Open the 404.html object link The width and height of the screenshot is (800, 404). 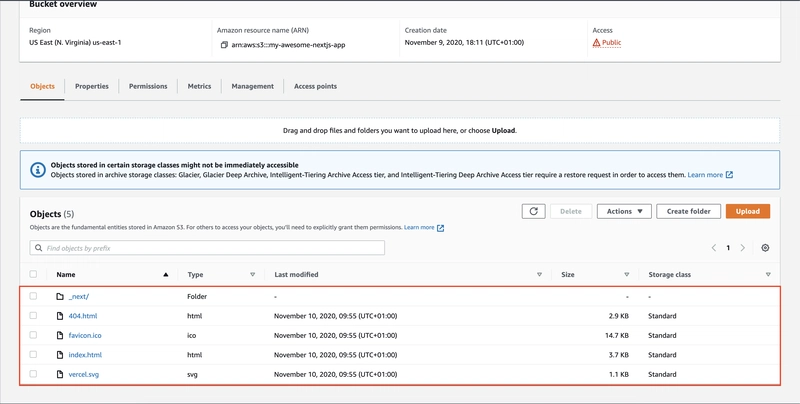pyautogui.click(x=83, y=316)
